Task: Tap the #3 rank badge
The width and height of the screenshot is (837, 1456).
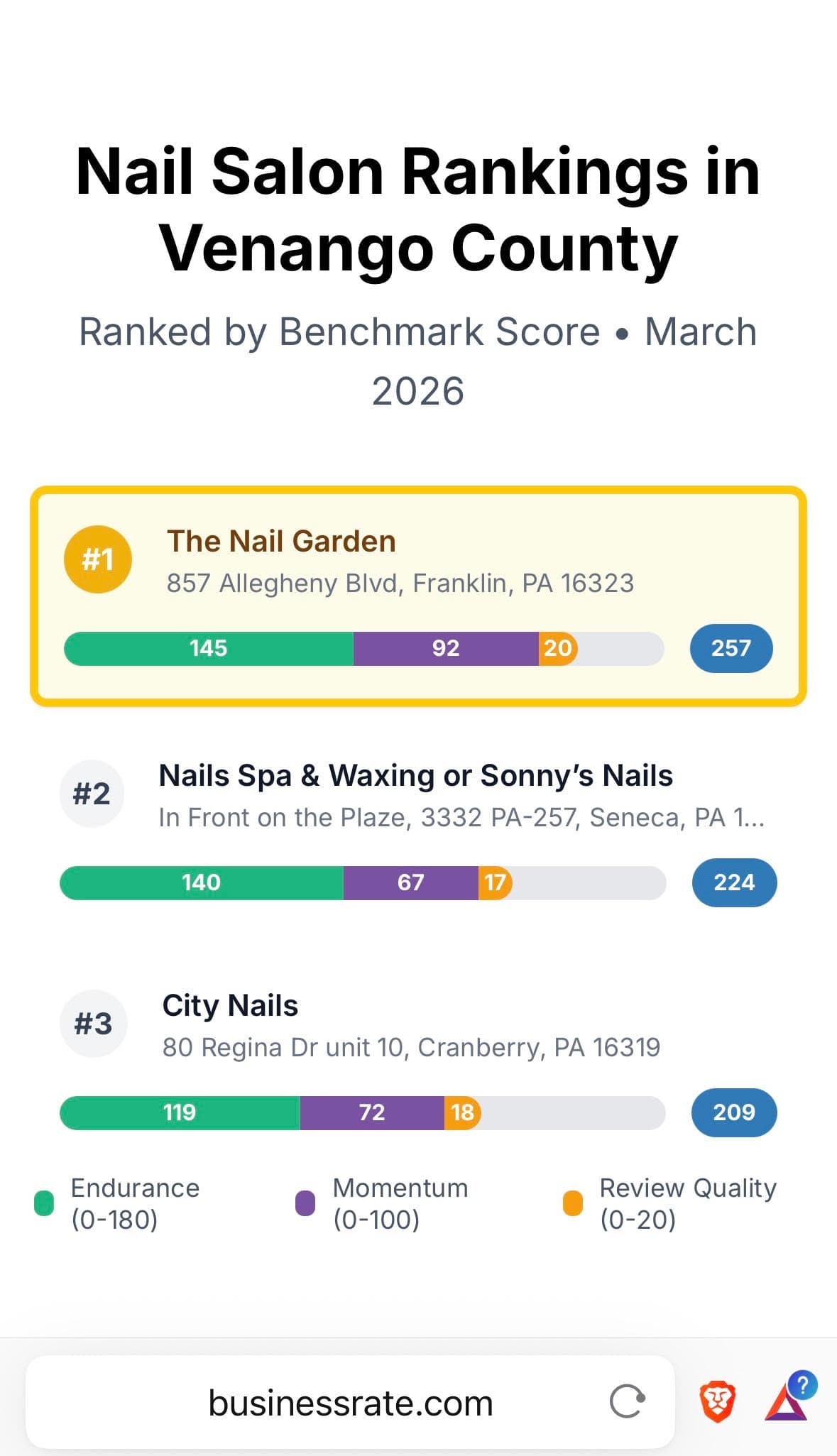Action: (x=93, y=1024)
